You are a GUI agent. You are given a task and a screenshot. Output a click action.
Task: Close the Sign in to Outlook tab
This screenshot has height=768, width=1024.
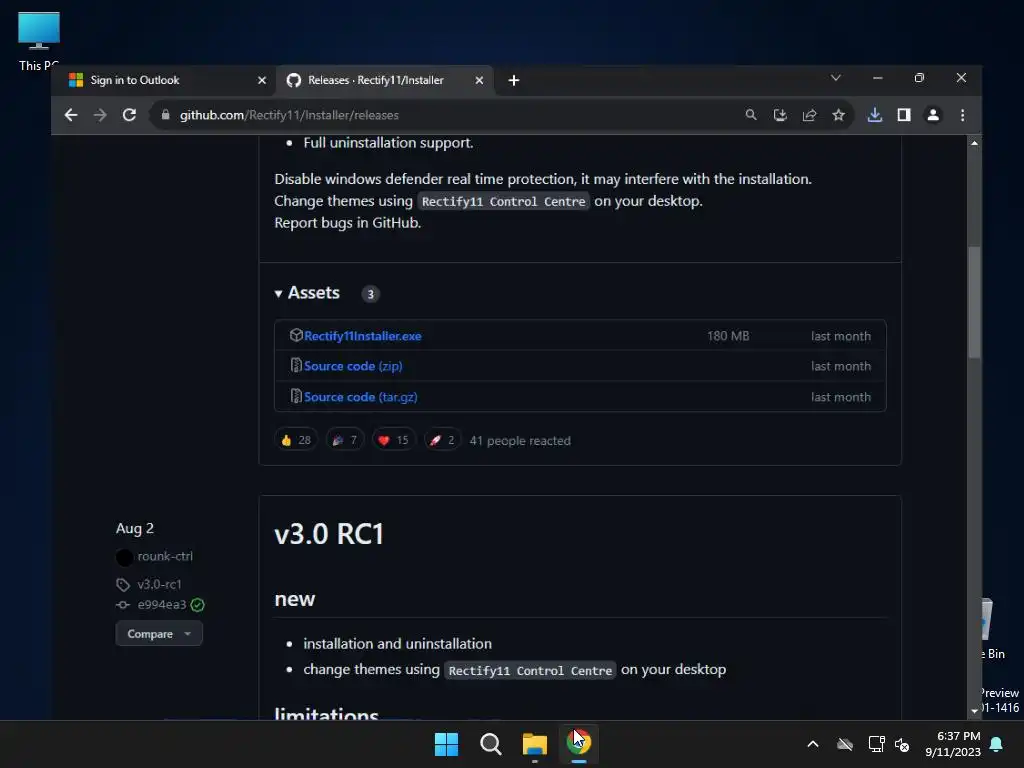(x=262, y=80)
